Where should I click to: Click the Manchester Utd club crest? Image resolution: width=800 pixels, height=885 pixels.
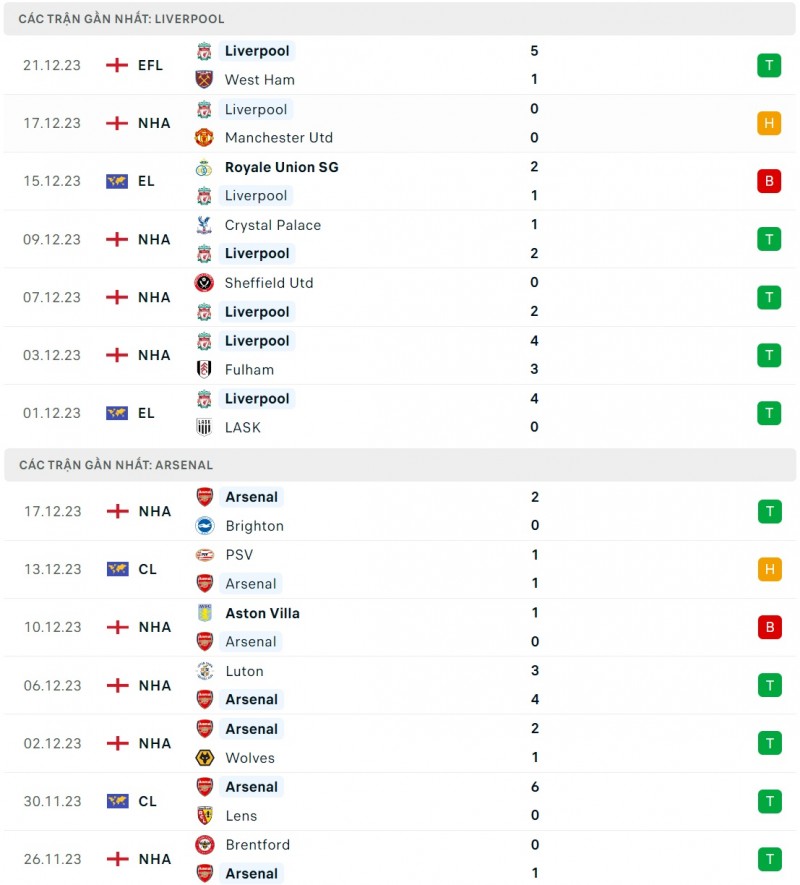pos(204,138)
